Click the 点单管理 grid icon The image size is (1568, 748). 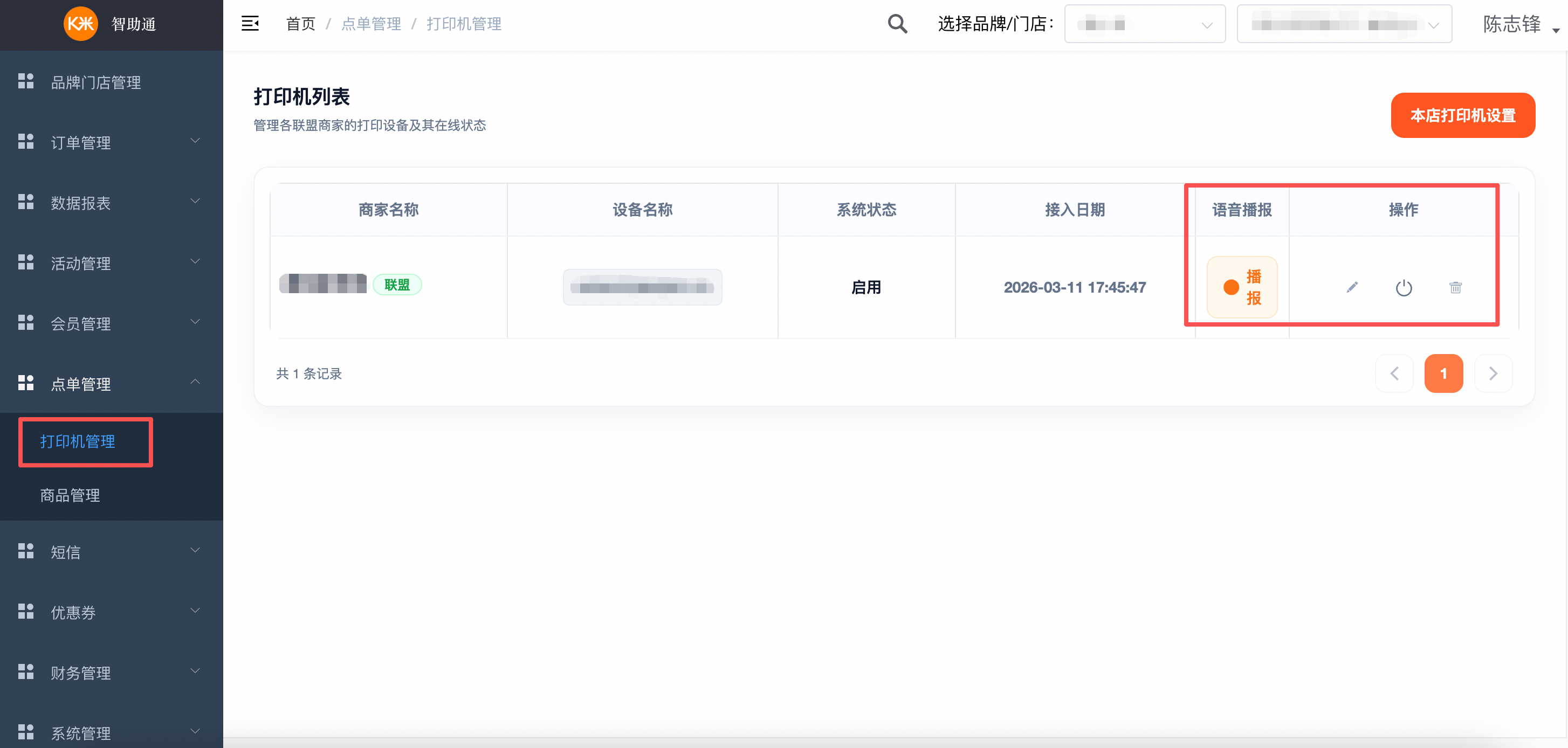pyautogui.click(x=25, y=383)
